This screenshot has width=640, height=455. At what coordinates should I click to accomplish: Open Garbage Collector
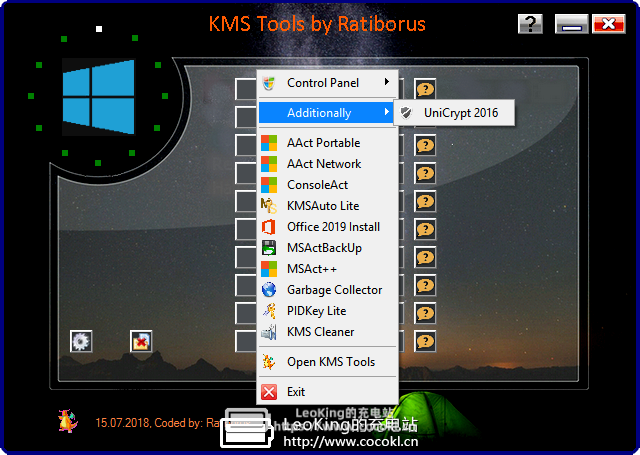pyautogui.click(x=328, y=290)
